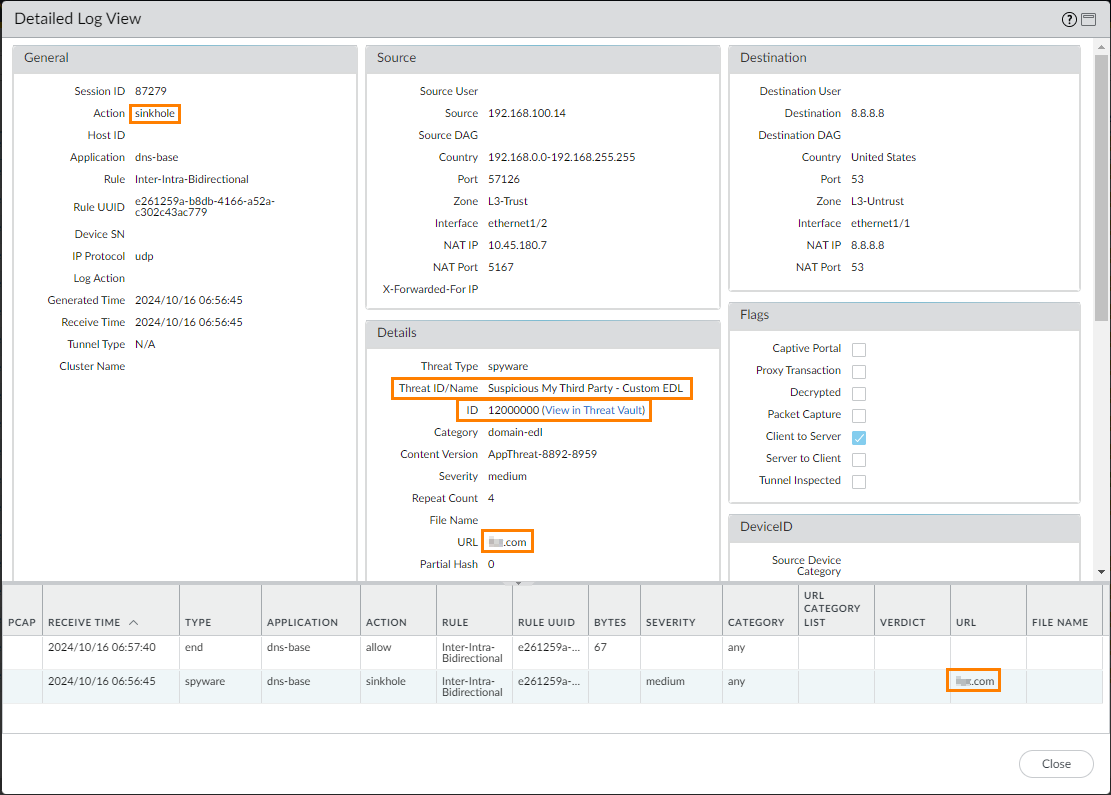Check the Packet Capture flag

click(858, 415)
